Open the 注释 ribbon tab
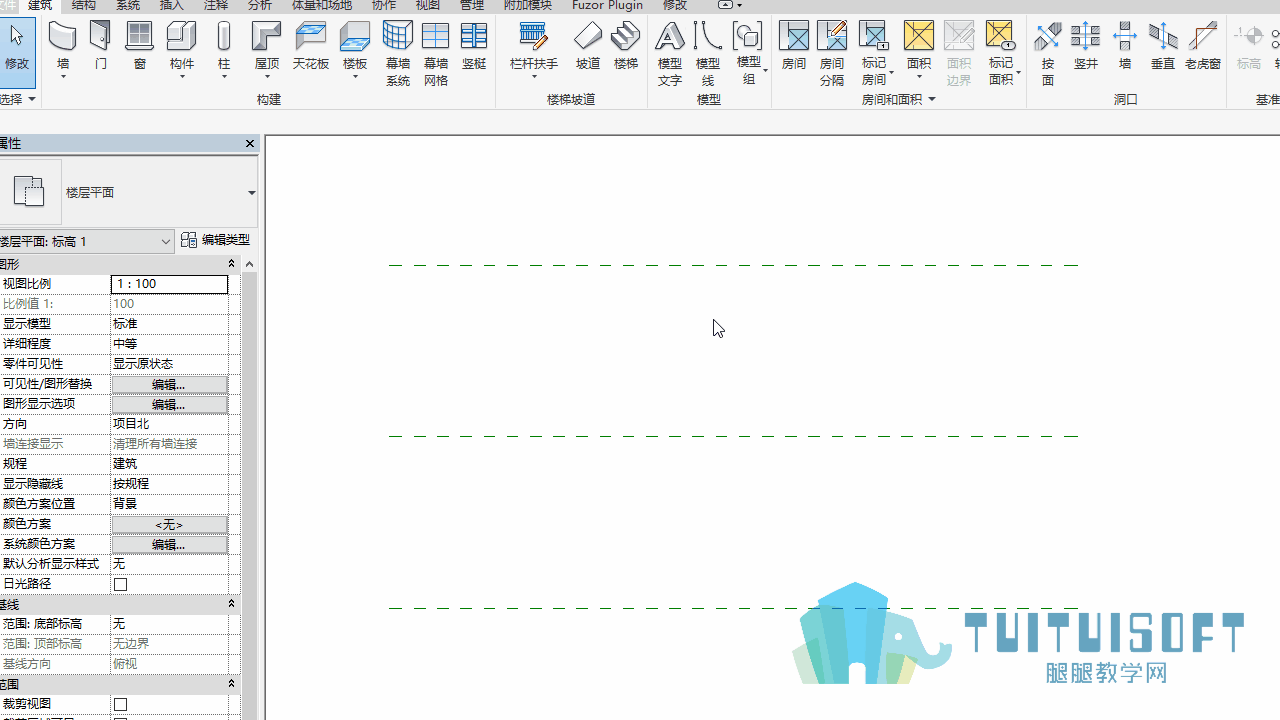 216,5
